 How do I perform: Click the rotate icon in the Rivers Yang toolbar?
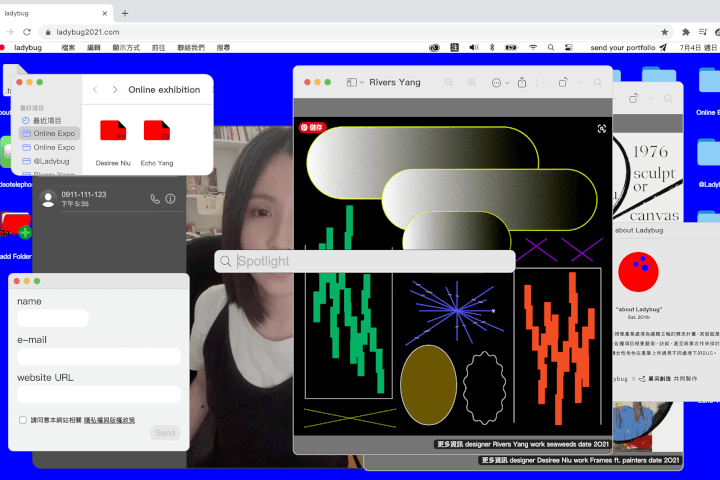(565, 82)
